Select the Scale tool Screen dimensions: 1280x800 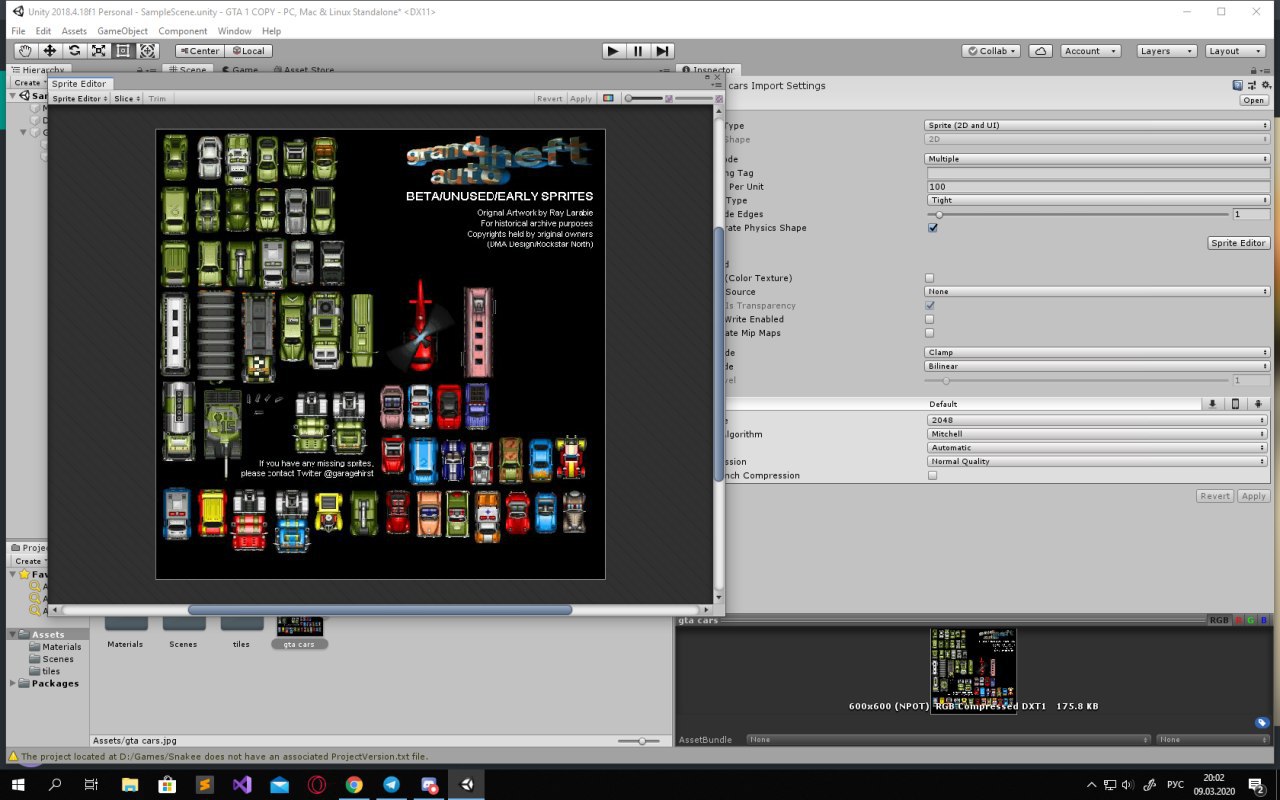98,51
